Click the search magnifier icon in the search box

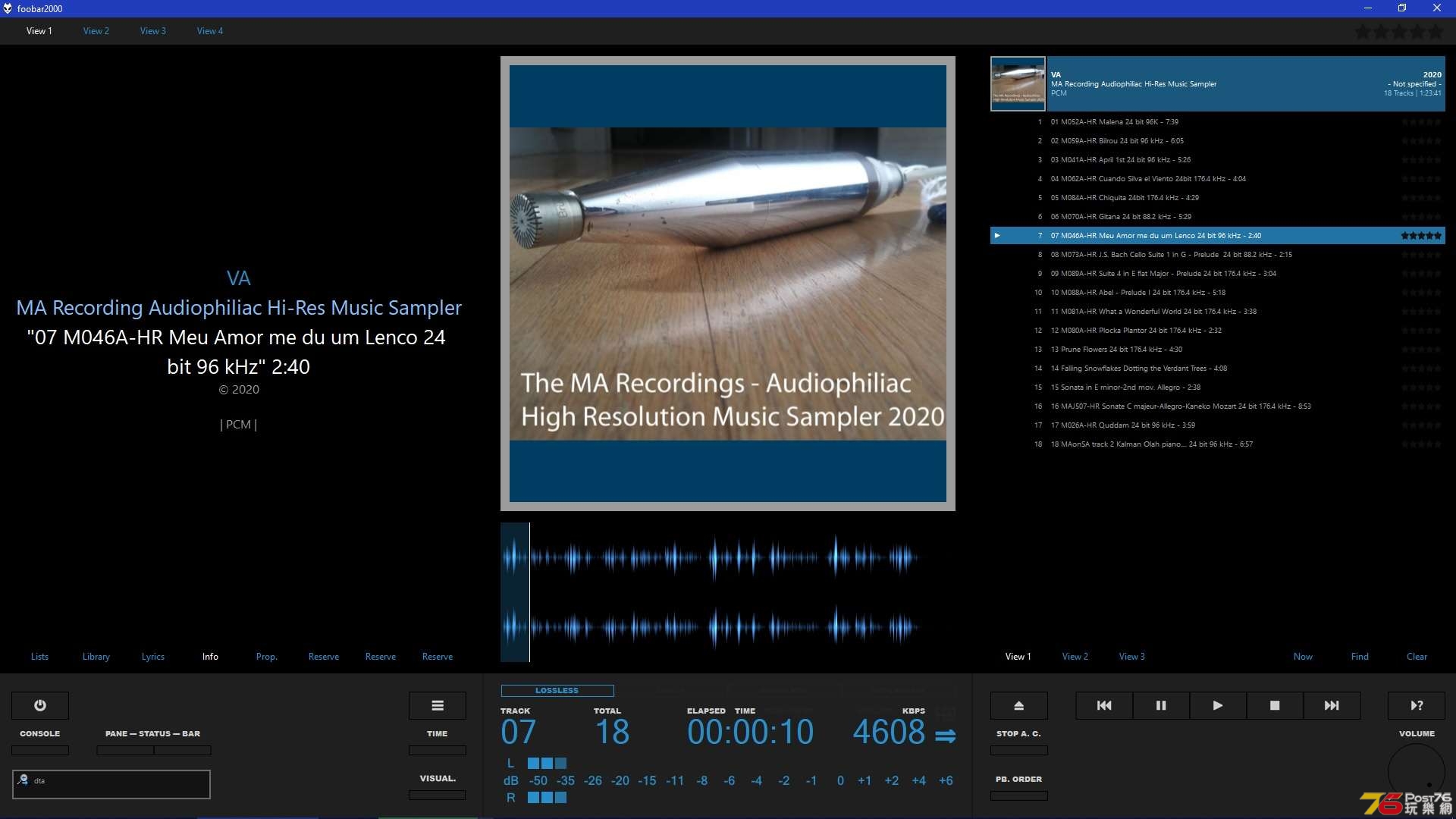[23, 780]
